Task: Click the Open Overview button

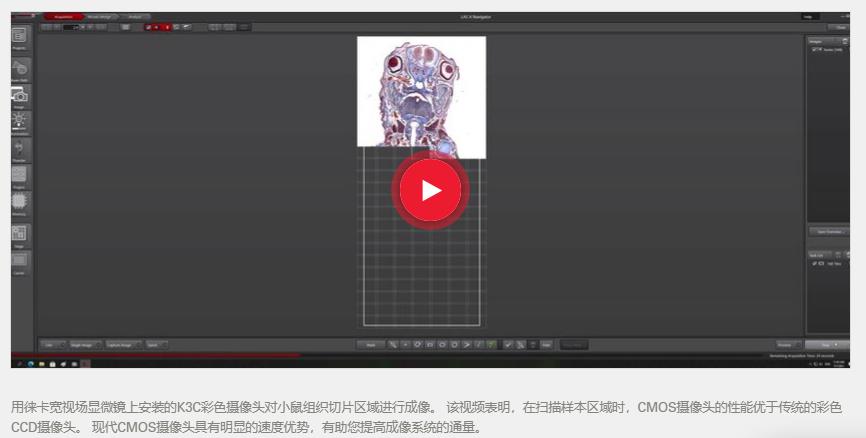Action: click(x=827, y=231)
